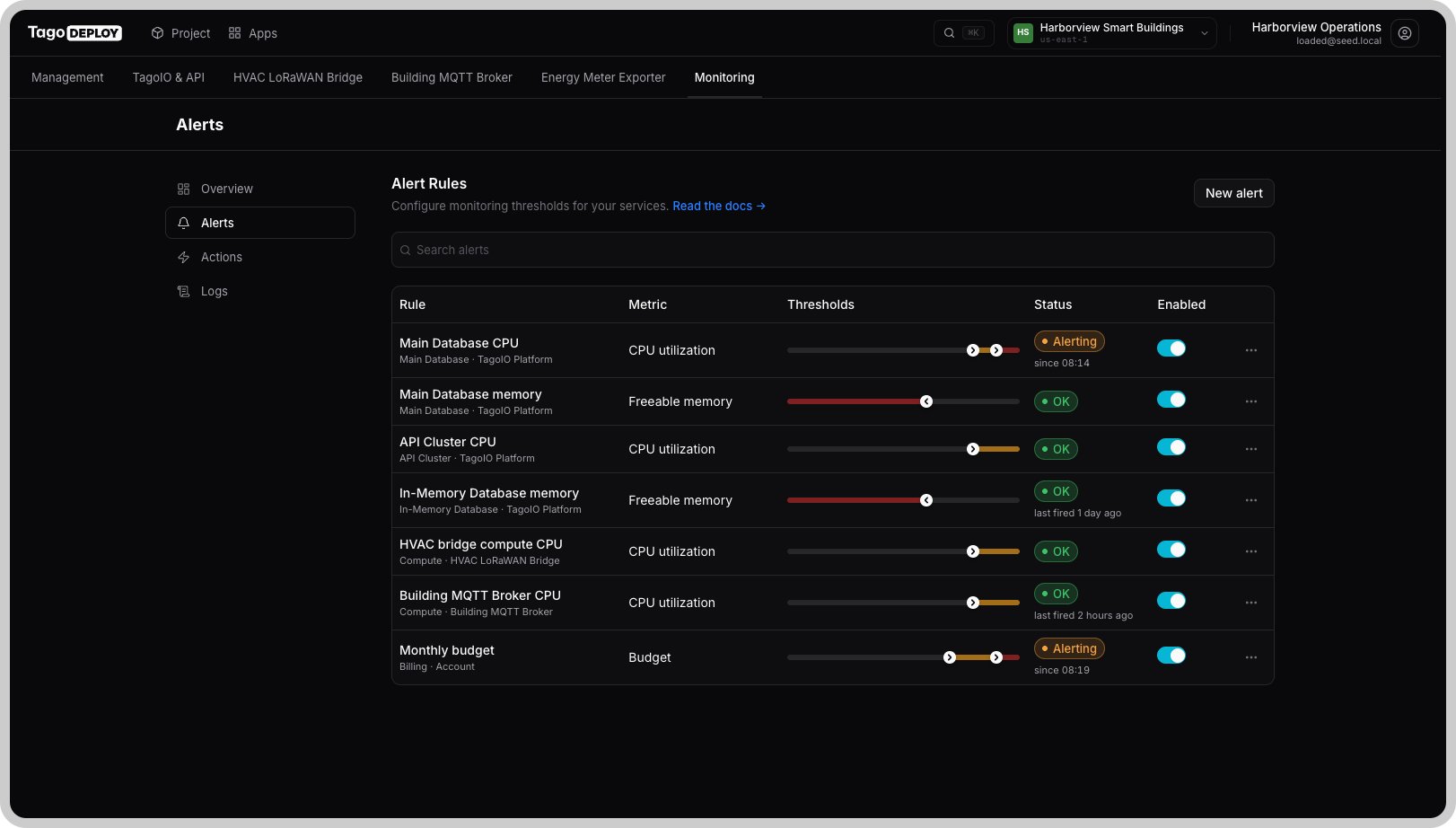Select Alerts in the sidebar
Screen dimensions: 1456x828
click(260, 223)
